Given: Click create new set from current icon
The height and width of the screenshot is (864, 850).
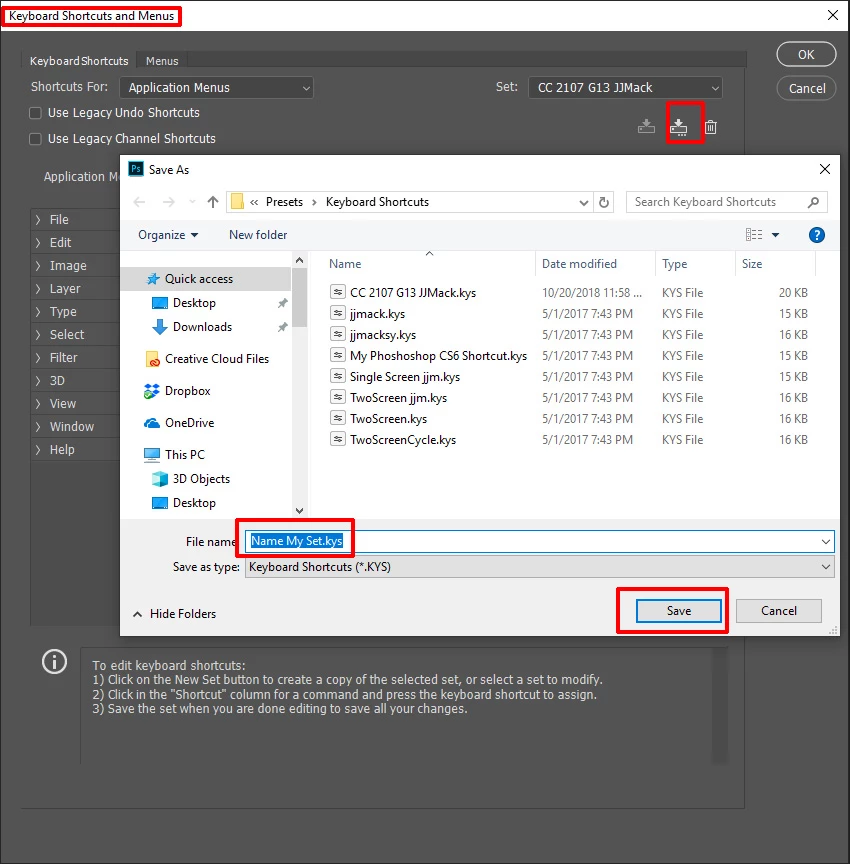Looking at the screenshot, I should [679, 127].
